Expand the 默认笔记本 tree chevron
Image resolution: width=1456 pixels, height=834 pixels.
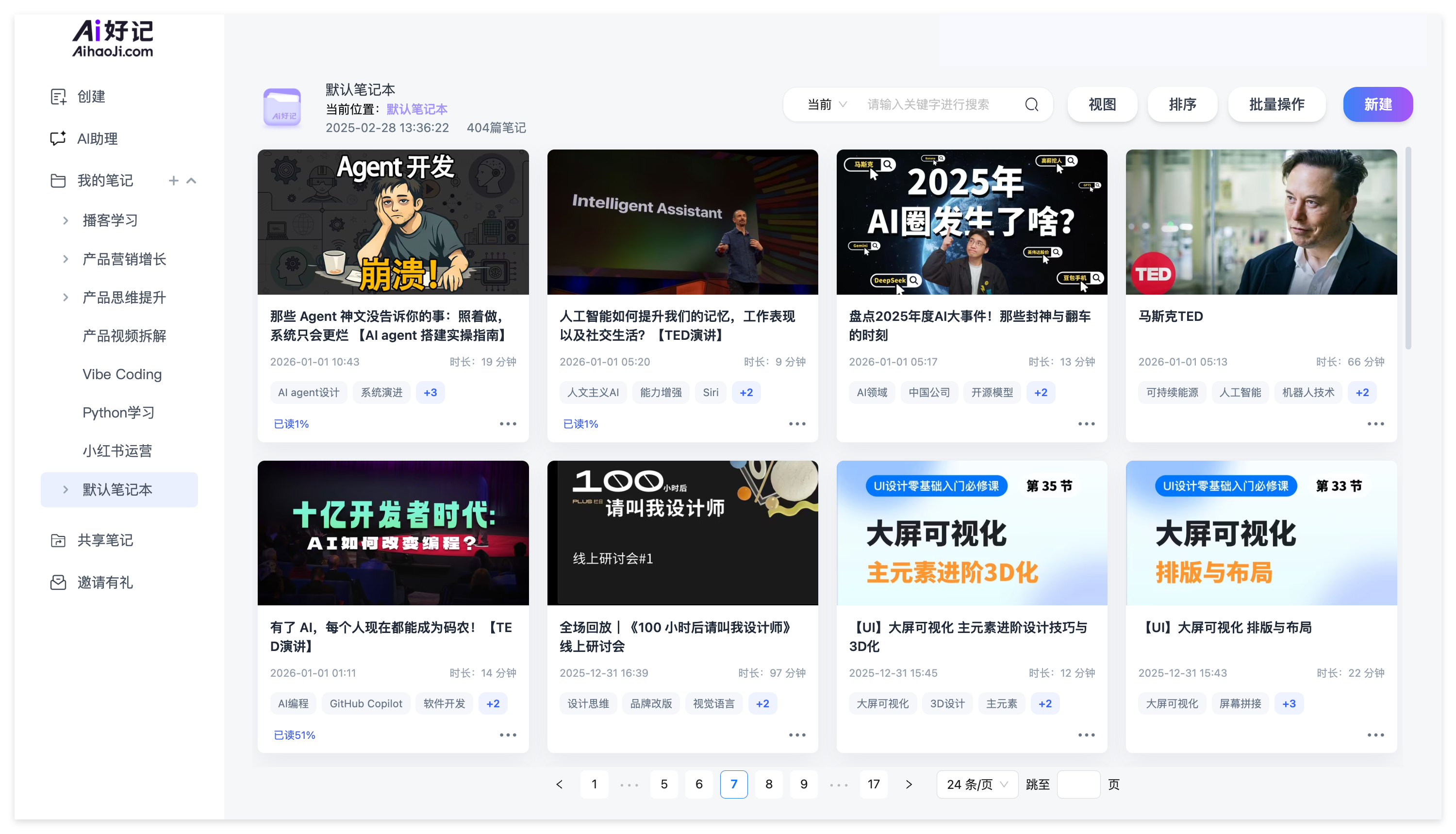[x=65, y=490]
